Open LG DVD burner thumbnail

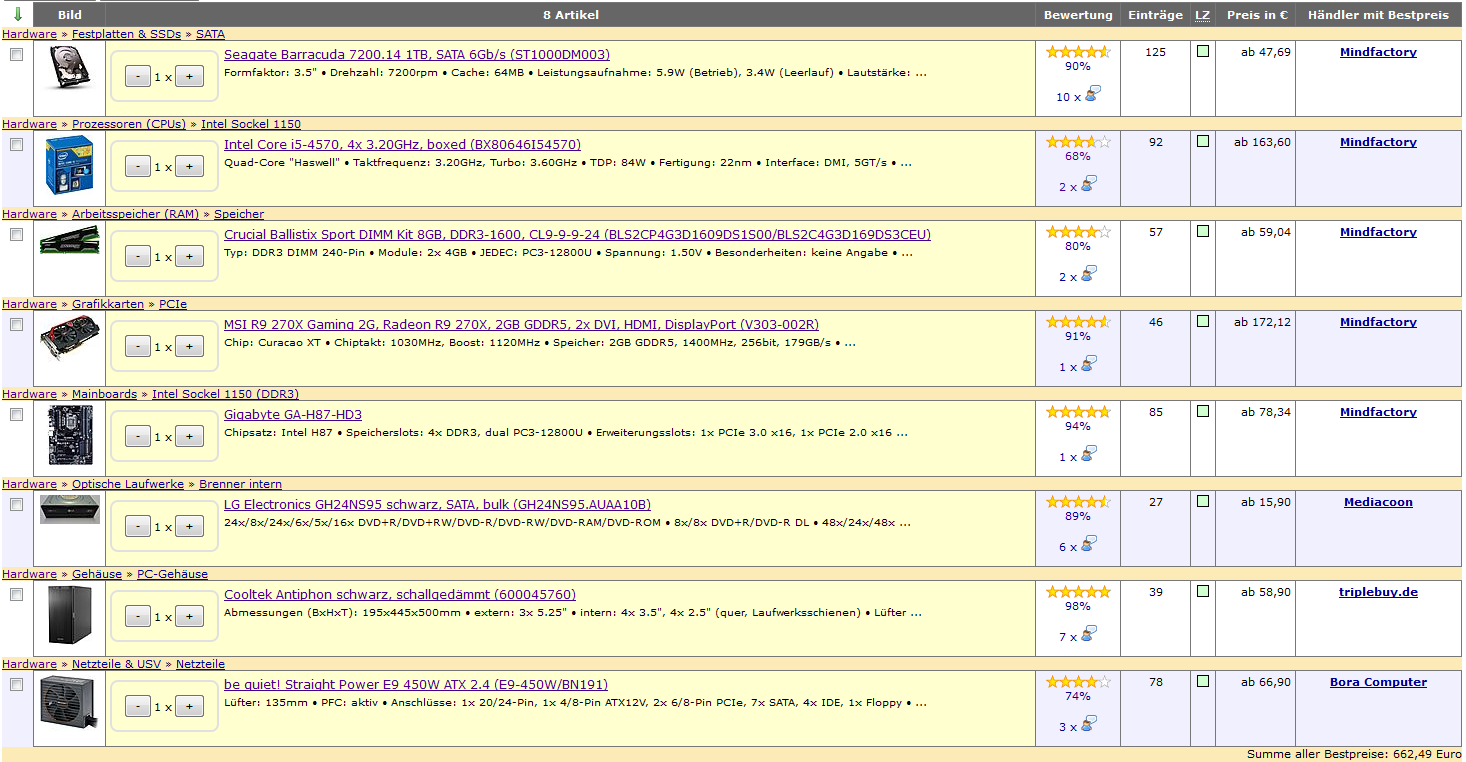point(69,509)
